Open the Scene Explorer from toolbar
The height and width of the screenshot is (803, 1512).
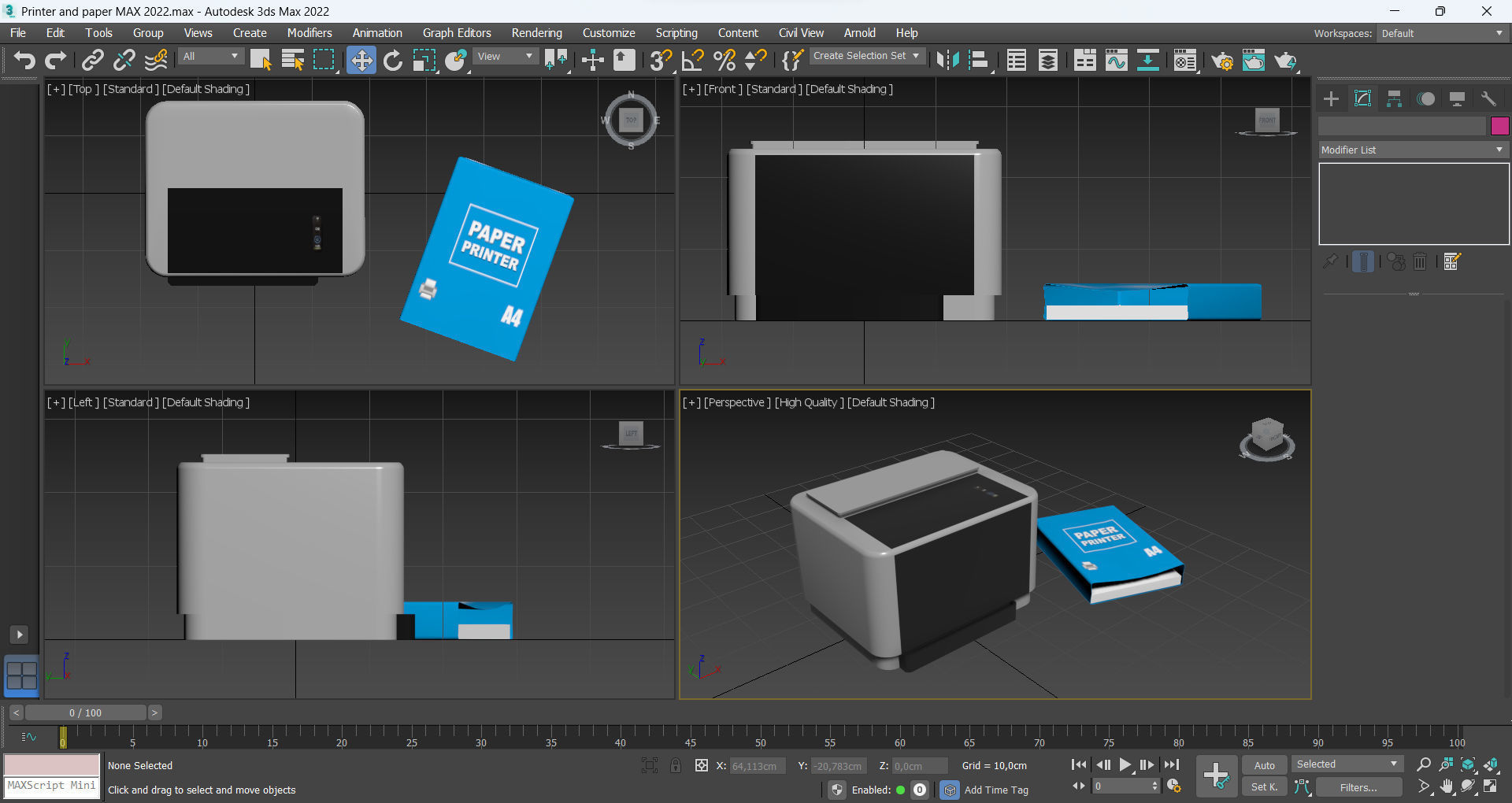(1017, 60)
